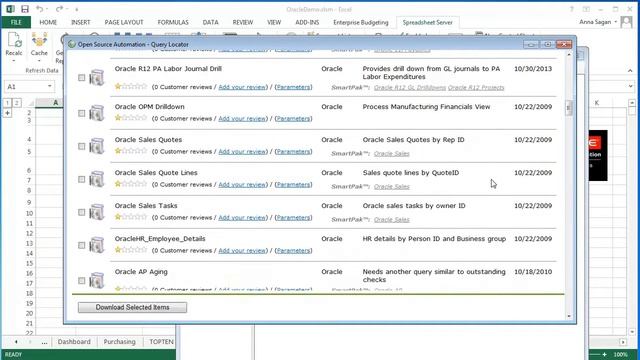
Task: Click the Cache icon in the ribbon
Action: 39,40
